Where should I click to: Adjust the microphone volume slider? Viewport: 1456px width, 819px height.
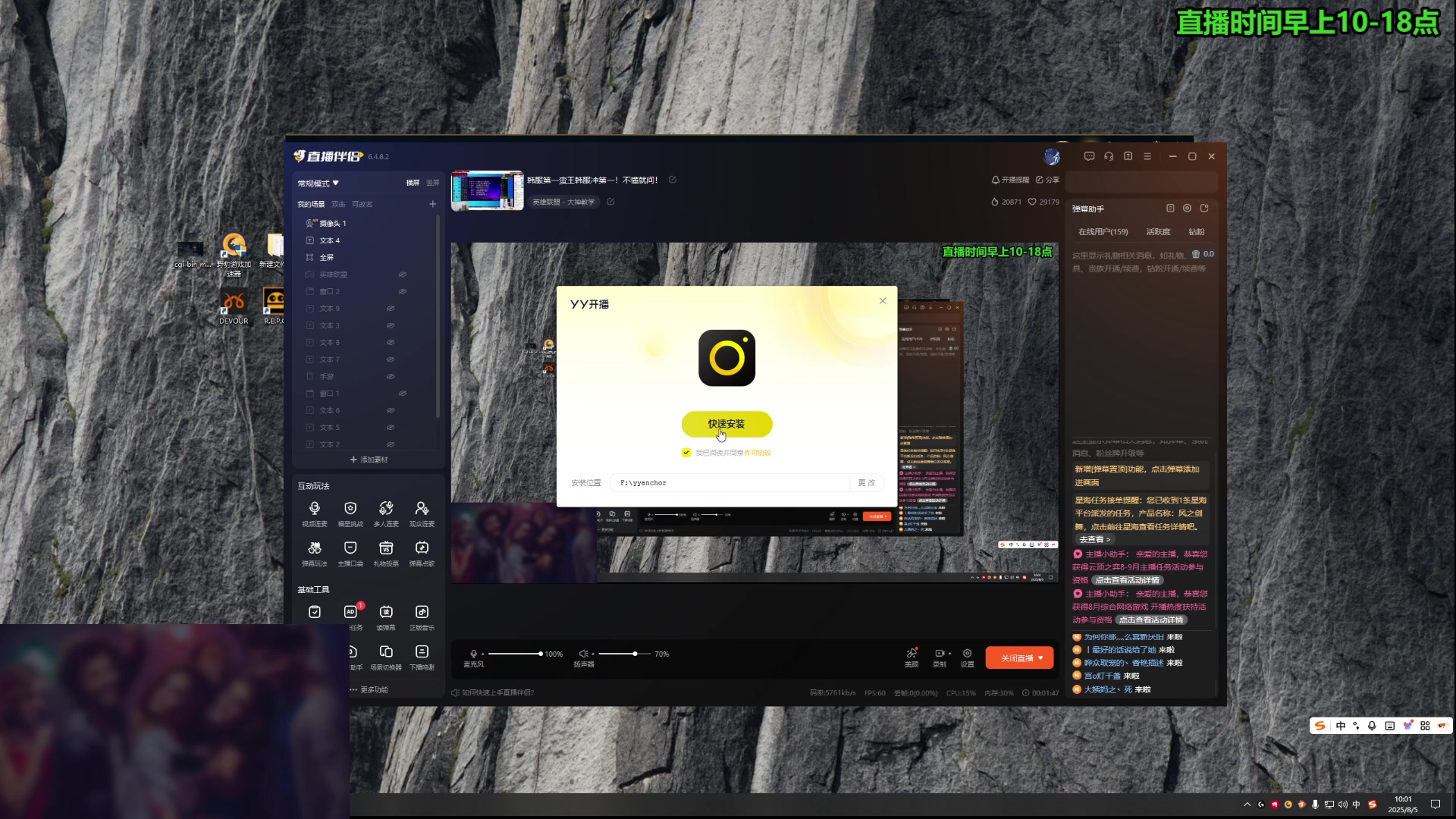pyautogui.click(x=515, y=654)
